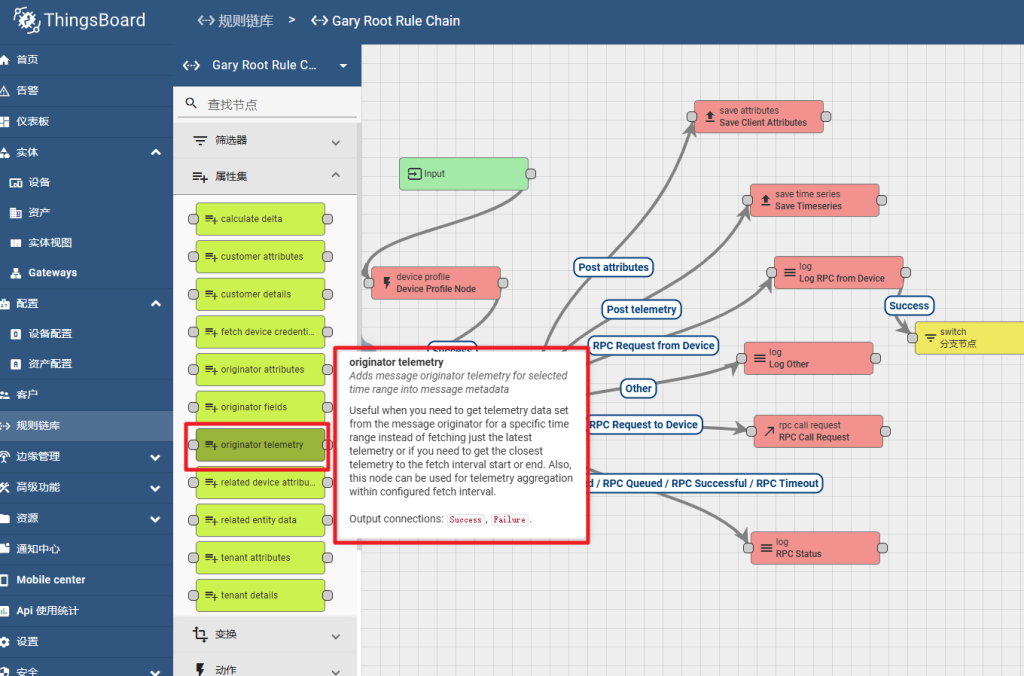Click the Save Timeseries node
The image size is (1024, 676).
814,200
